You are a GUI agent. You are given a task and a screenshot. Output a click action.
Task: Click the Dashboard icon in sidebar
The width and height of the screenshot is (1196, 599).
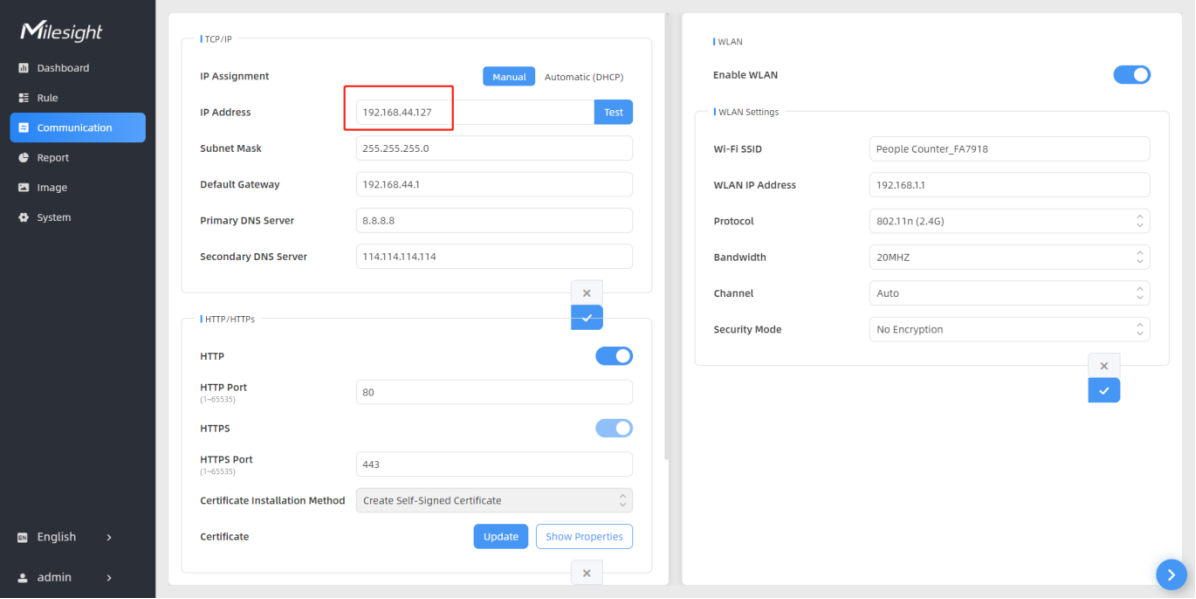[24, 68]
